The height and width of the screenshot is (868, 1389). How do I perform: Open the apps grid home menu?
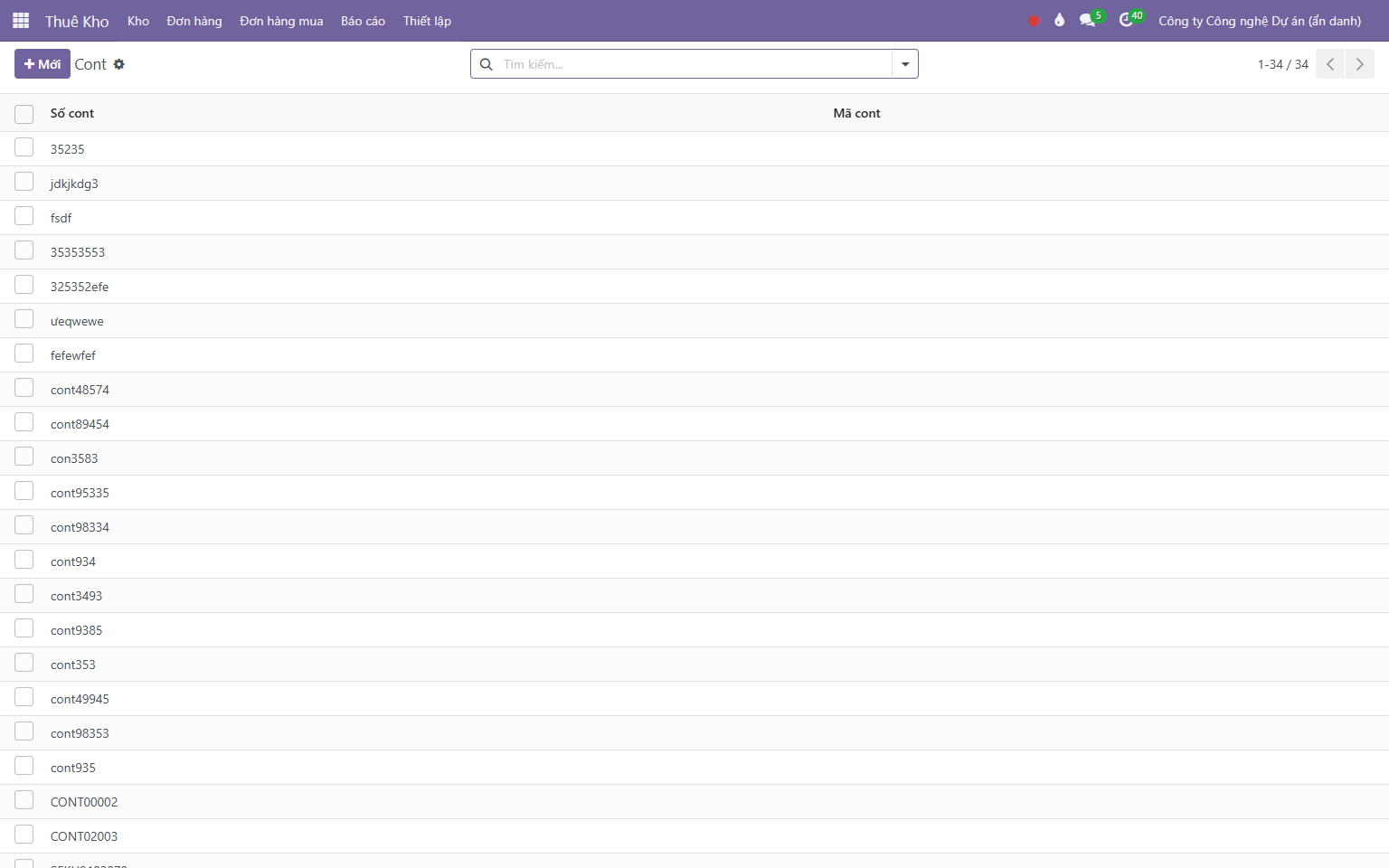(x=21, y=21)
